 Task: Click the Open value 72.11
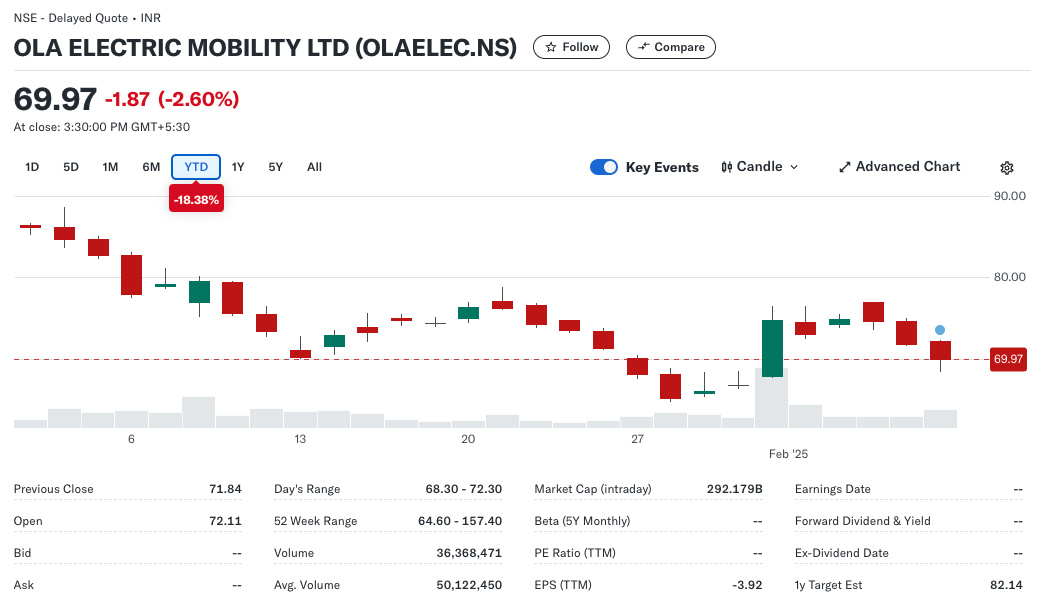point(225,521)
